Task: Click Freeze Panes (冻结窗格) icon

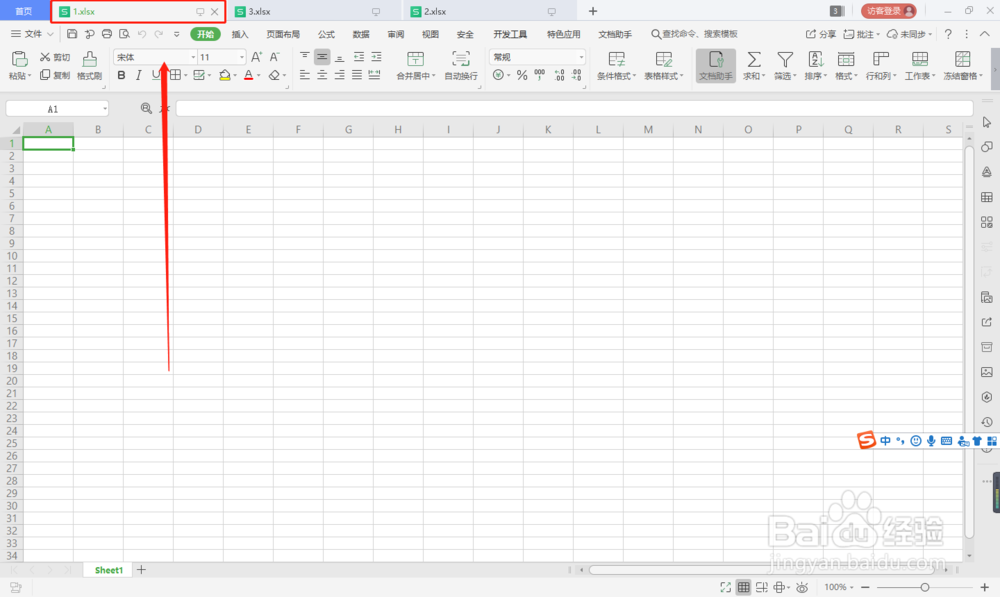Action: click(962, 59)
